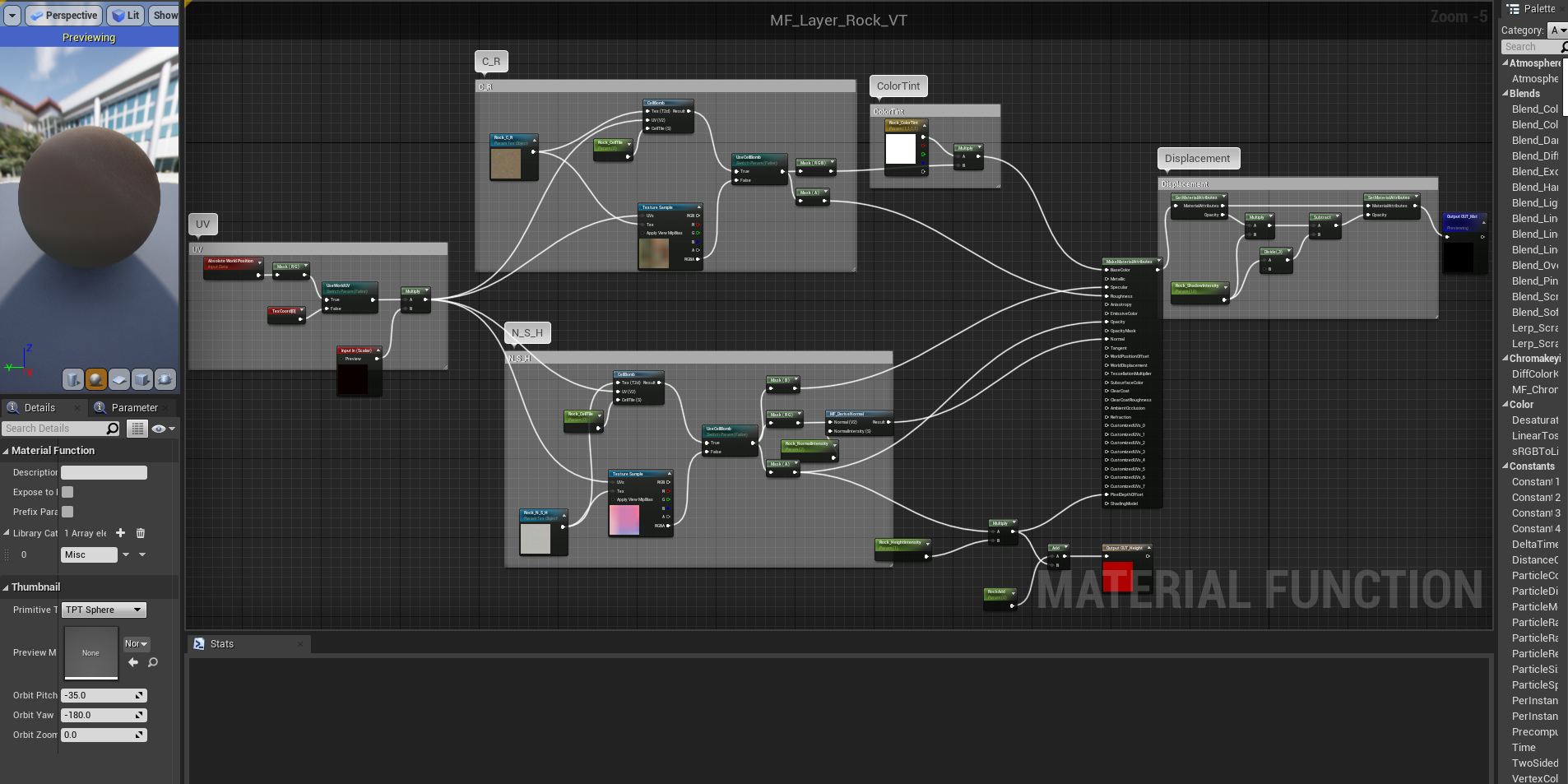This screenshot has width=1568, height=784.
Task: Click the property matrix grid icon in Details
Action: pyautogui.click(x=137, y=429)
